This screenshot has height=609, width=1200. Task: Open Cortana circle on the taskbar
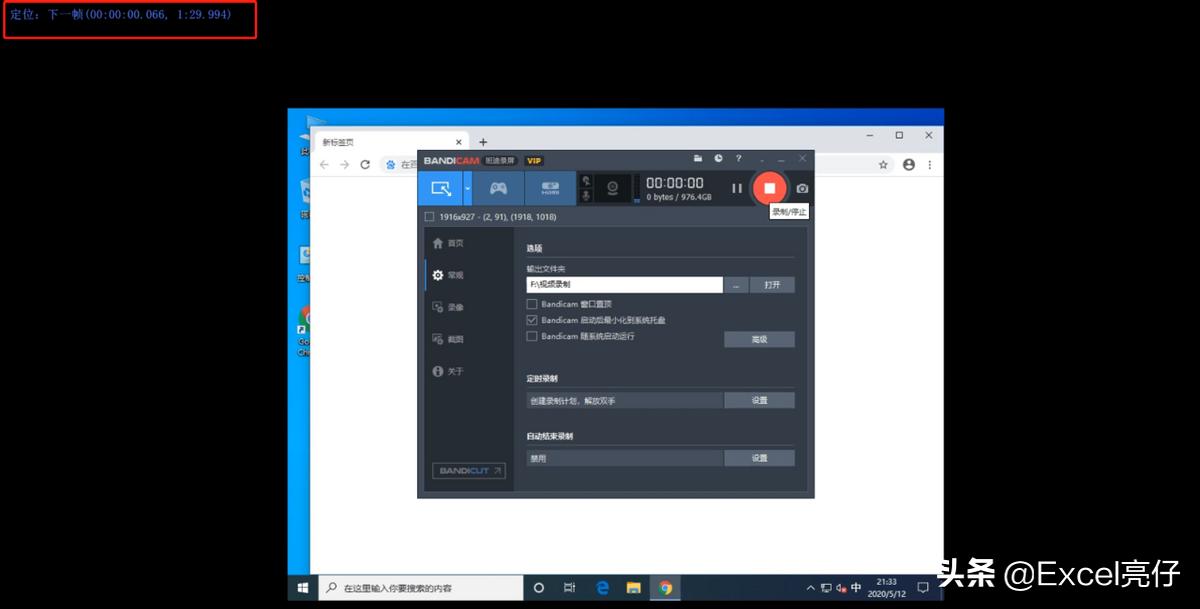point(538,587)
